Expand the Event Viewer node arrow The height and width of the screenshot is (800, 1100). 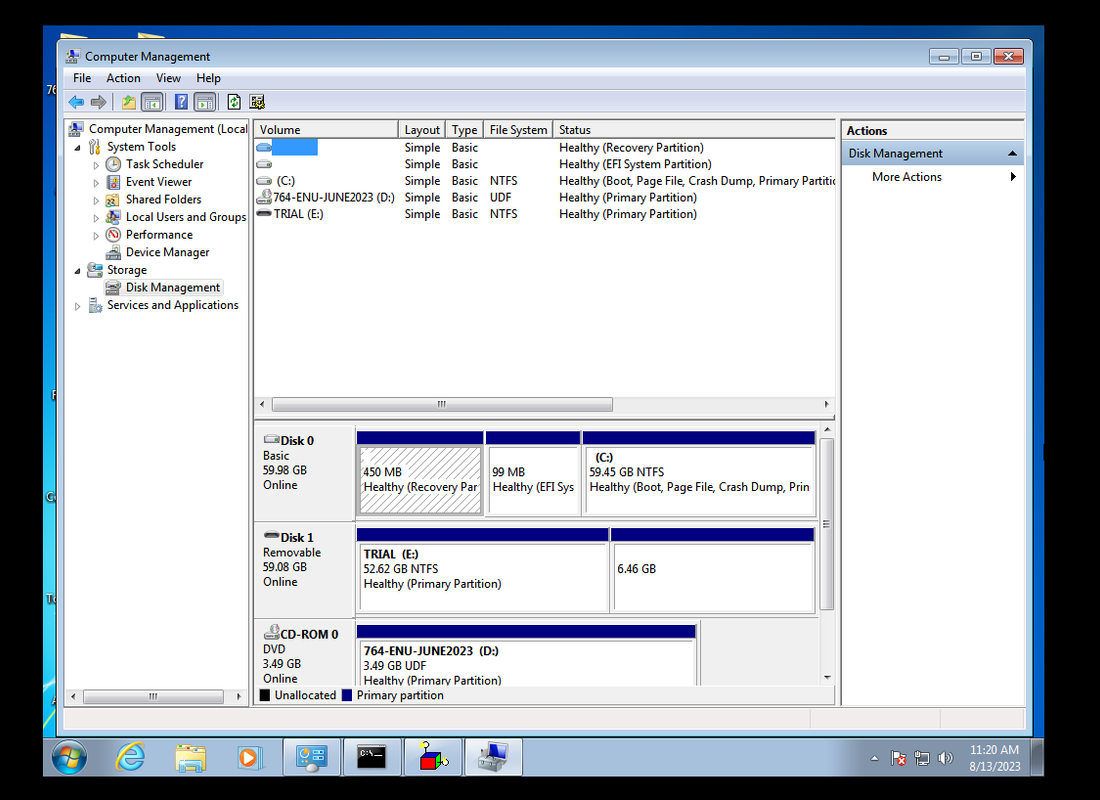tap(96, 182)
